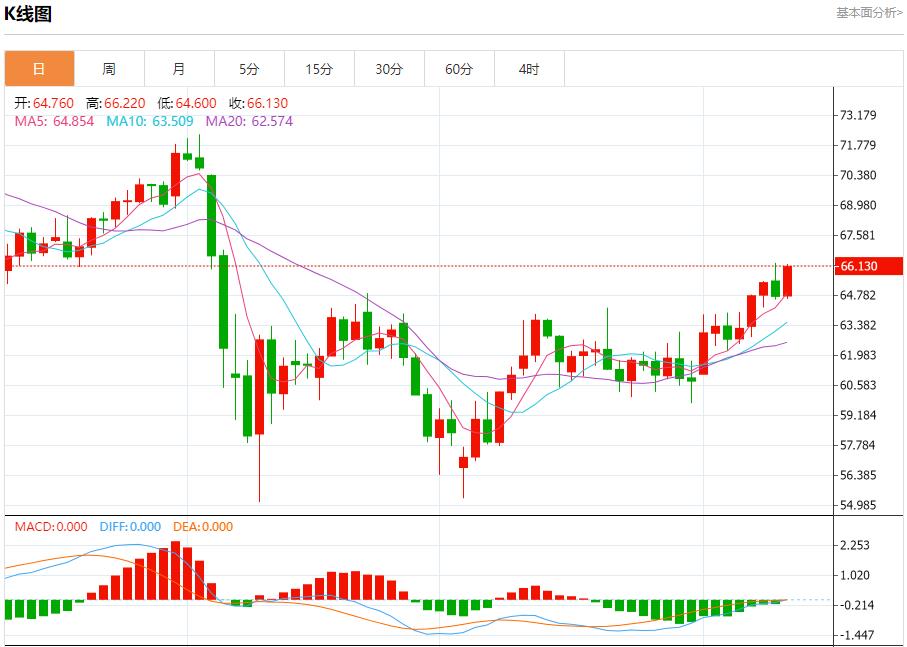Switch to the 4时 four-hour tab
The width and height of the screenshot is (907, 647).
[529, 69]
